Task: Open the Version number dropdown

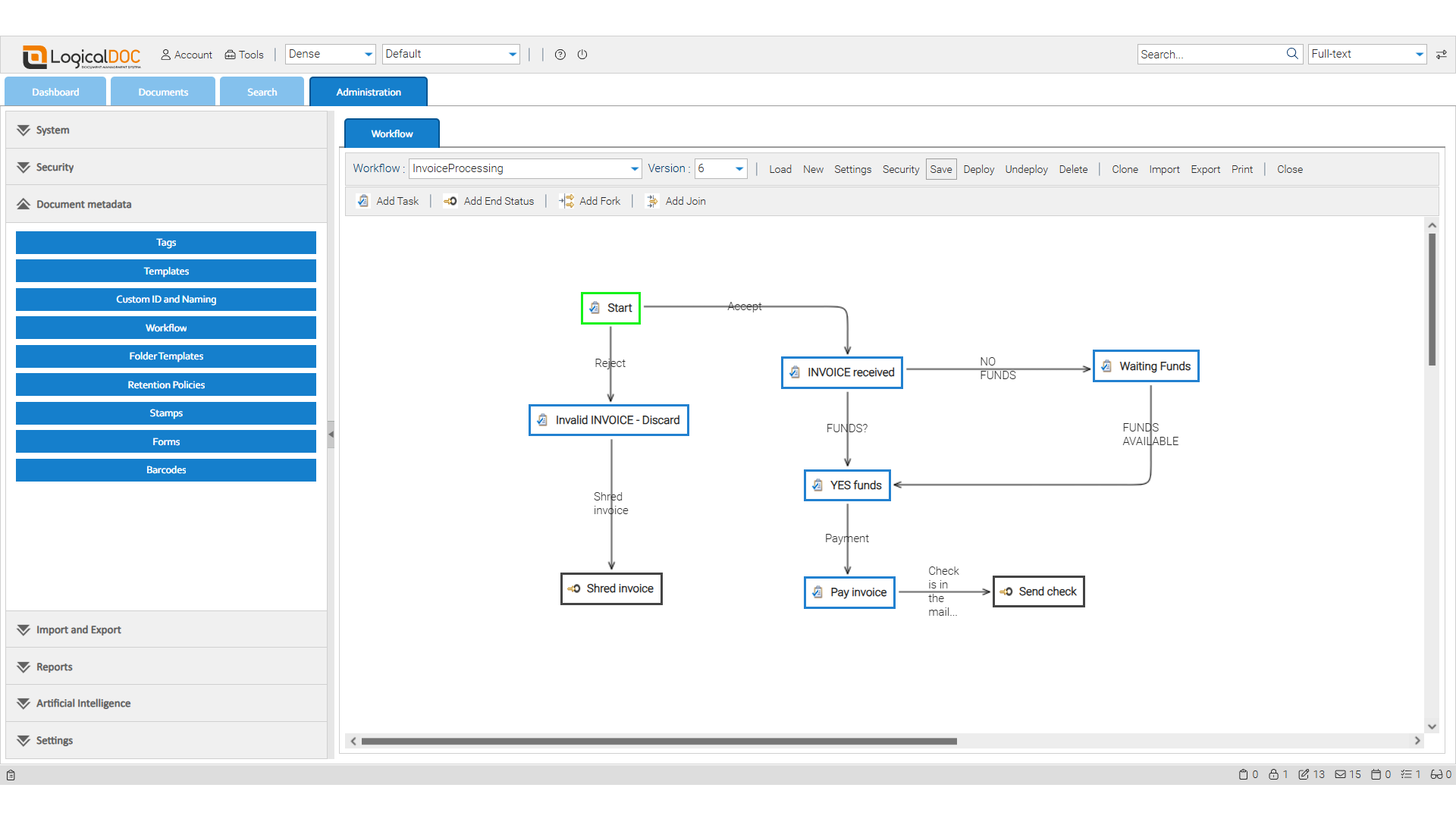Action: click(x=739, y=168)
